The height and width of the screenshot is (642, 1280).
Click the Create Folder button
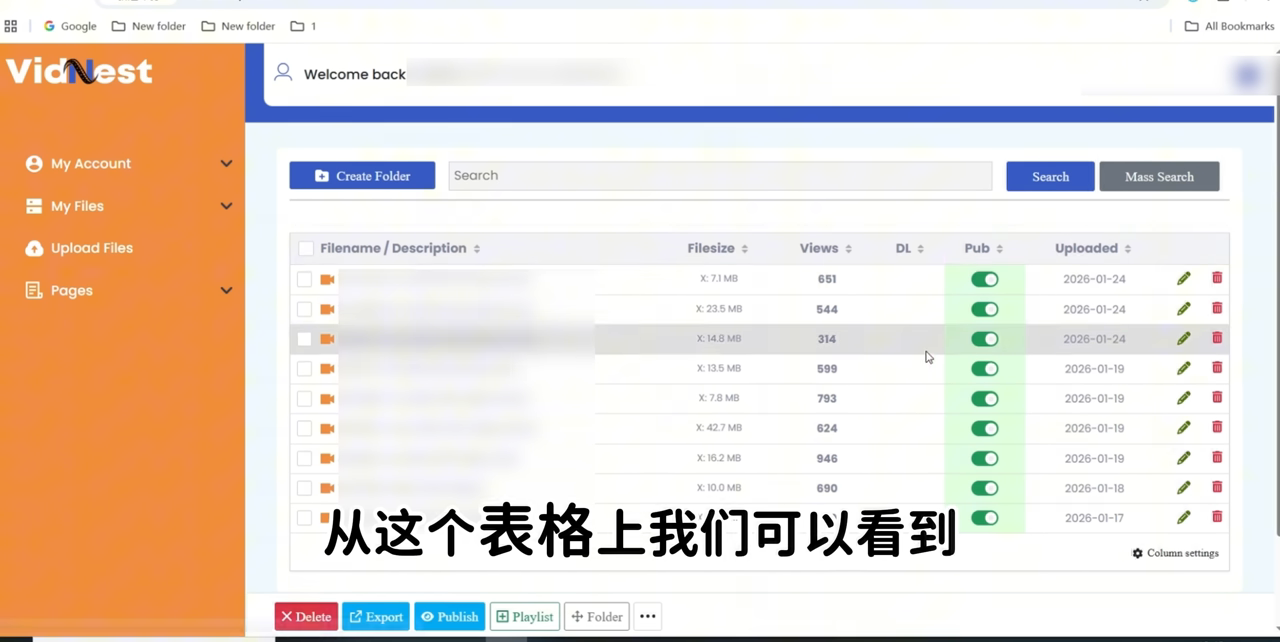(362, 175)
